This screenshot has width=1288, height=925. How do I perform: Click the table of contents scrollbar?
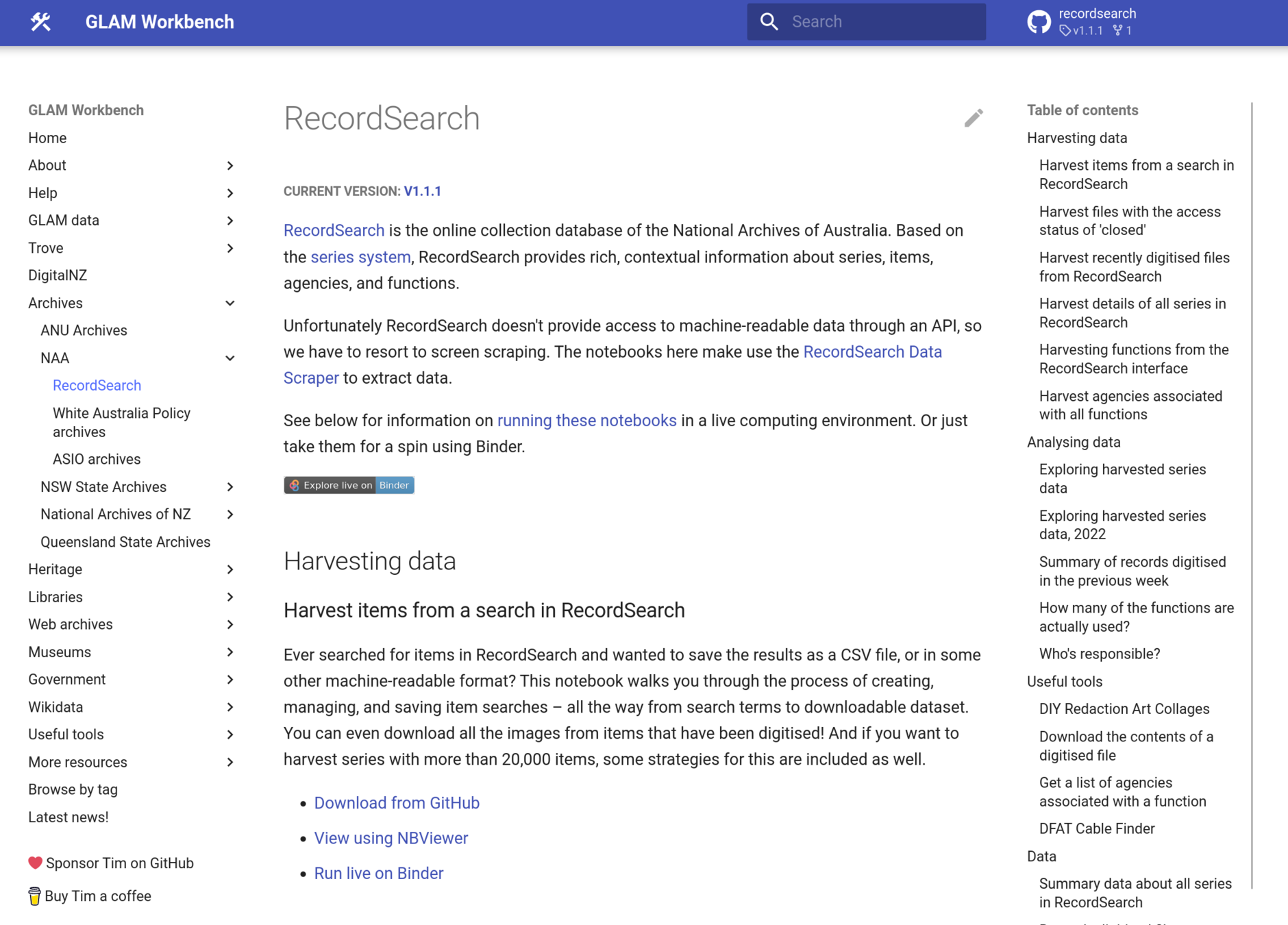[x=1252, y=495]
